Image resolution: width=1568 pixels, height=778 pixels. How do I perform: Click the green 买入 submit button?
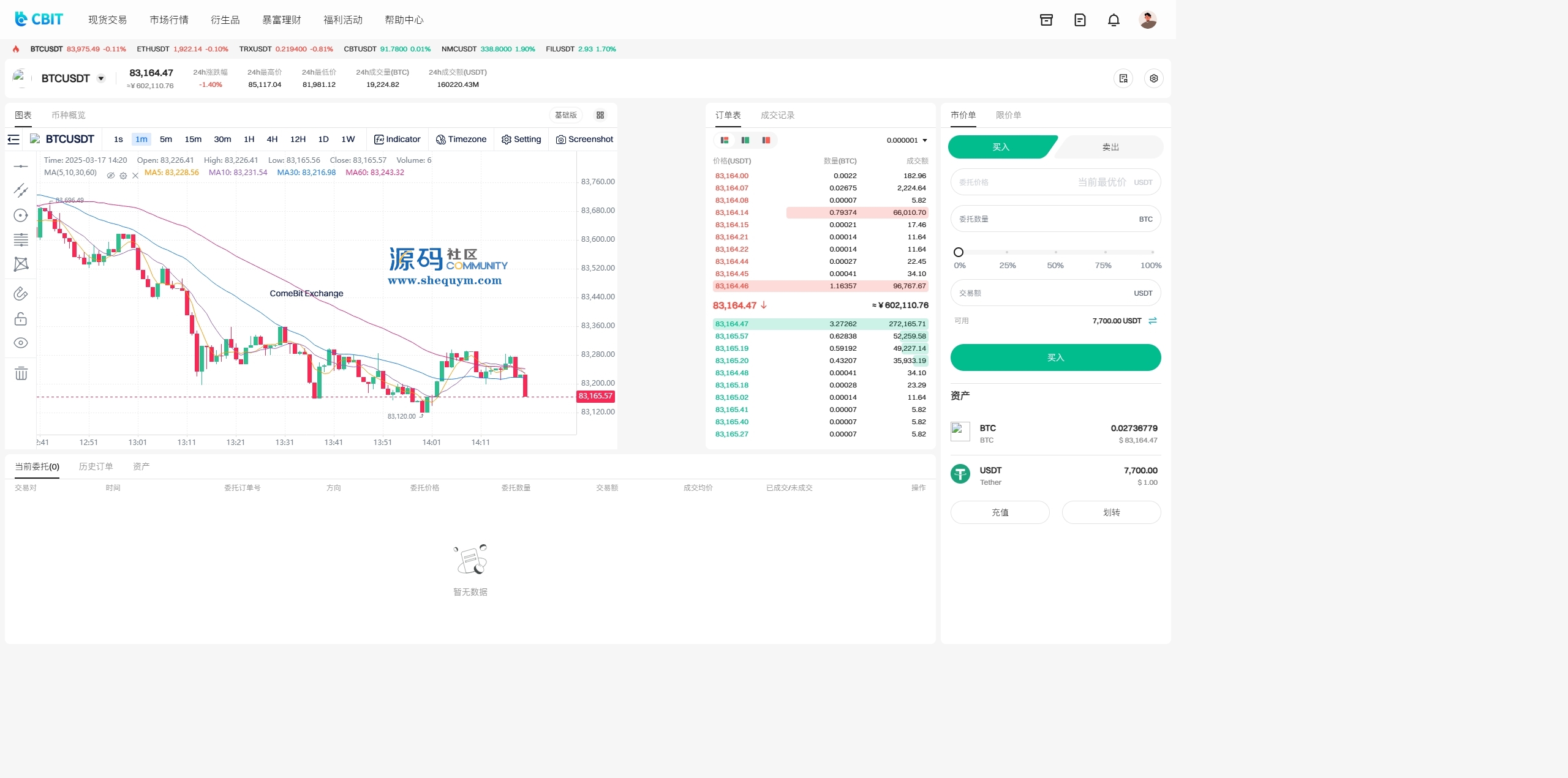pos(1055,357)
